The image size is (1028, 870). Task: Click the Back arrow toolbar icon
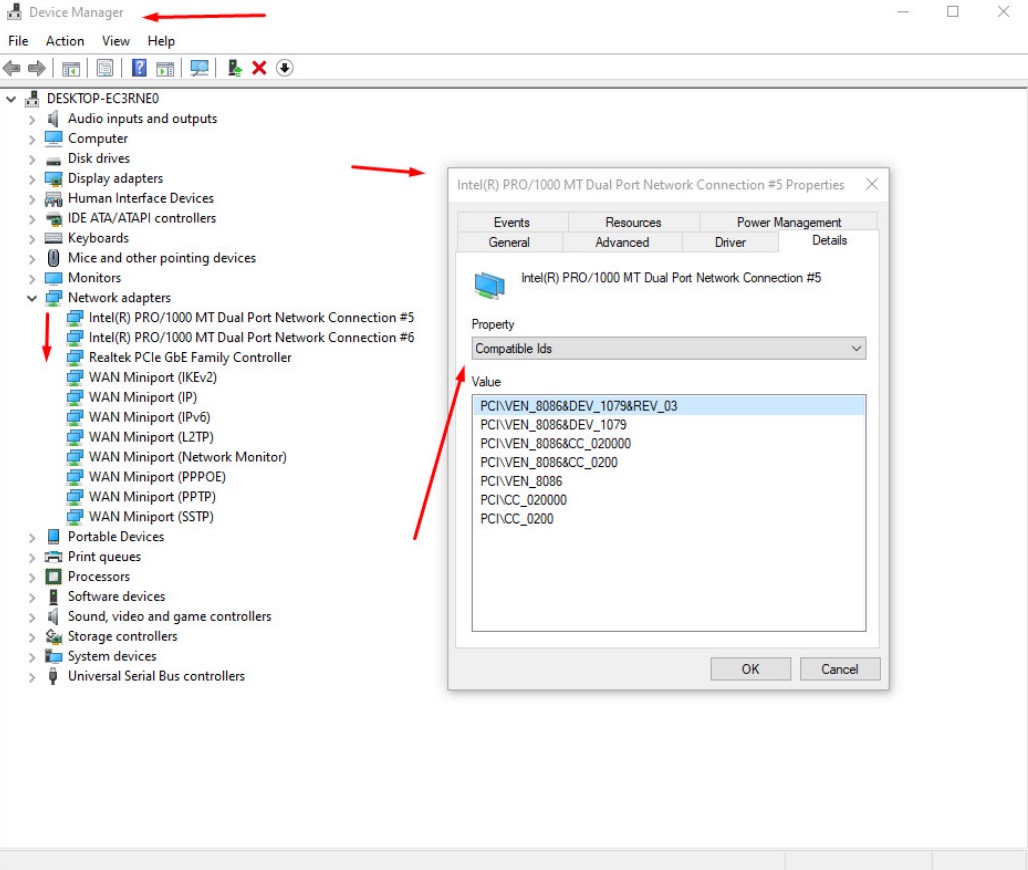coord(12,68)
